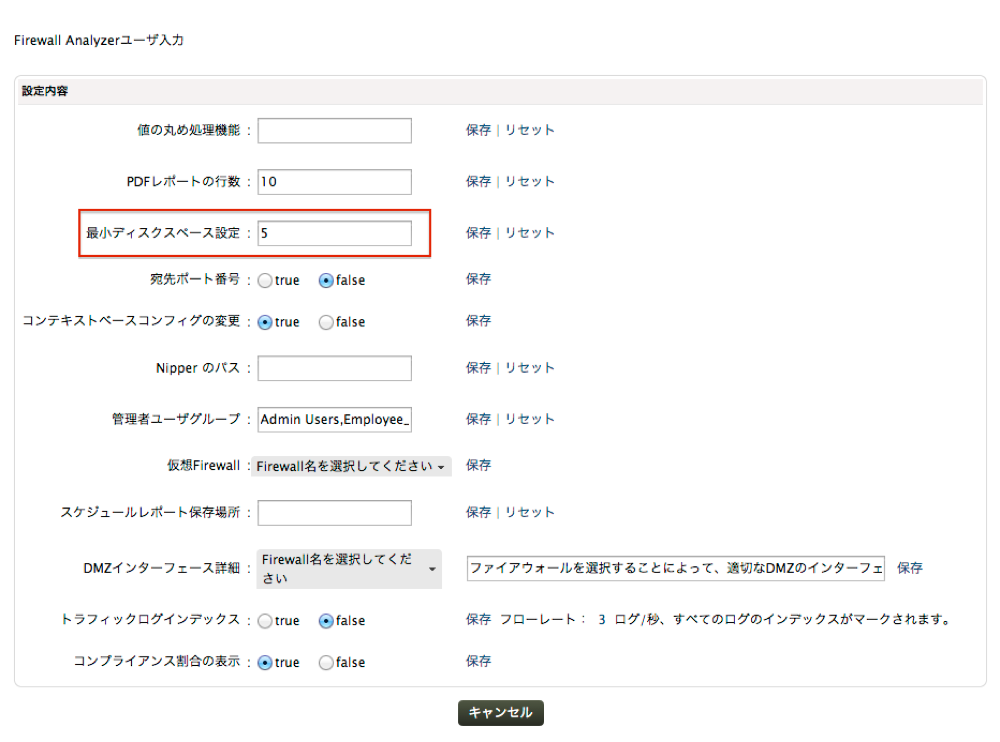Click 保存 for 管理者ユーザグループ
Image resolution: width=1000 pixels, height=742 pixels.
(x=478, y=419)
